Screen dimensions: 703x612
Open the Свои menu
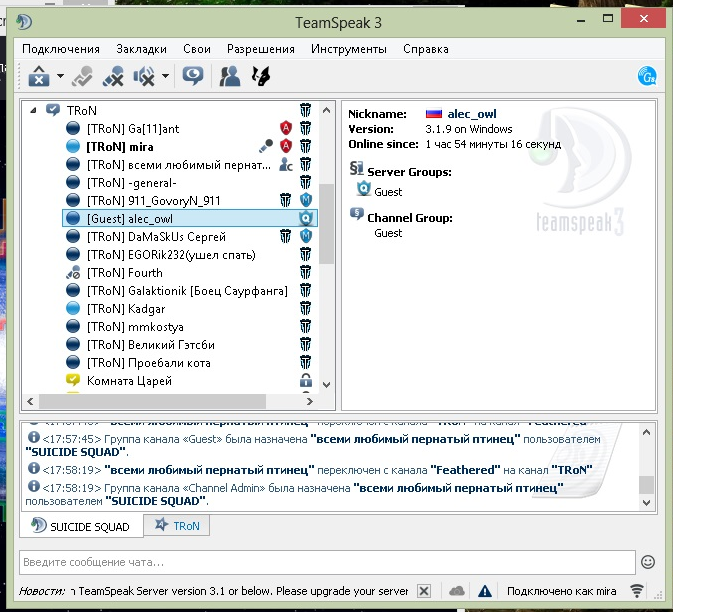point(197,49)
